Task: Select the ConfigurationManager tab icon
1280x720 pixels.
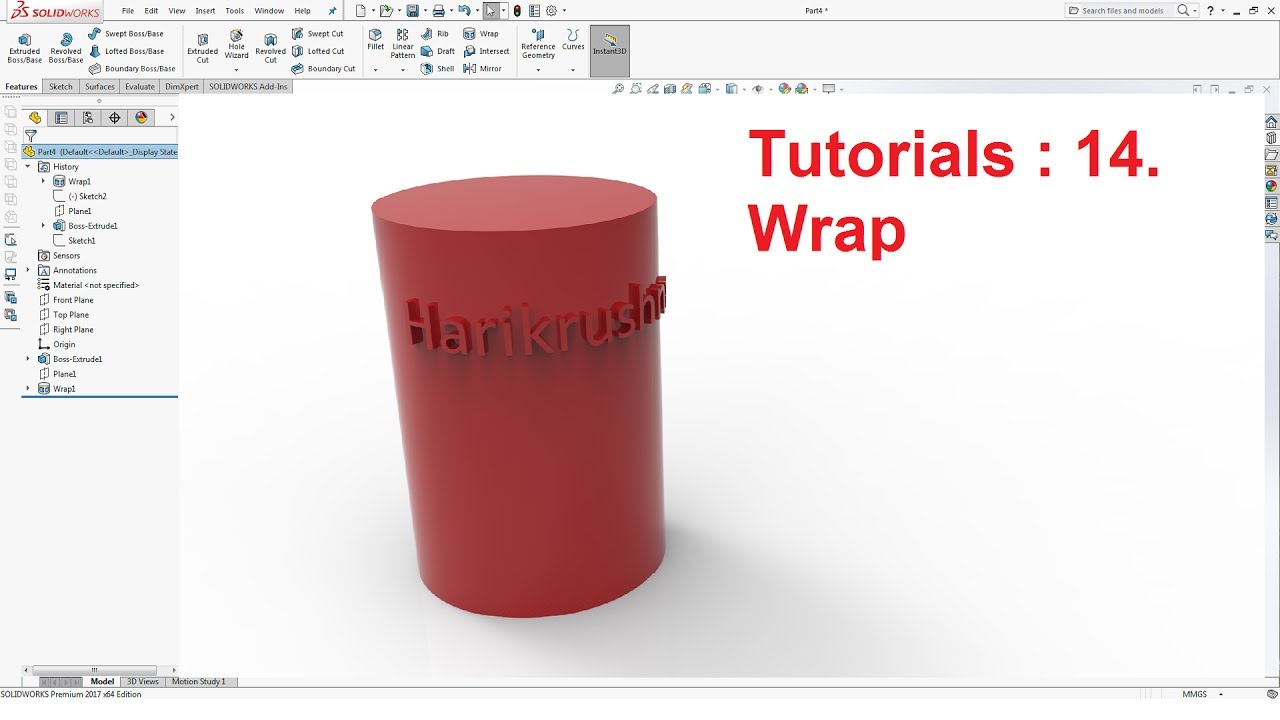Action: (x=88, y=117)
